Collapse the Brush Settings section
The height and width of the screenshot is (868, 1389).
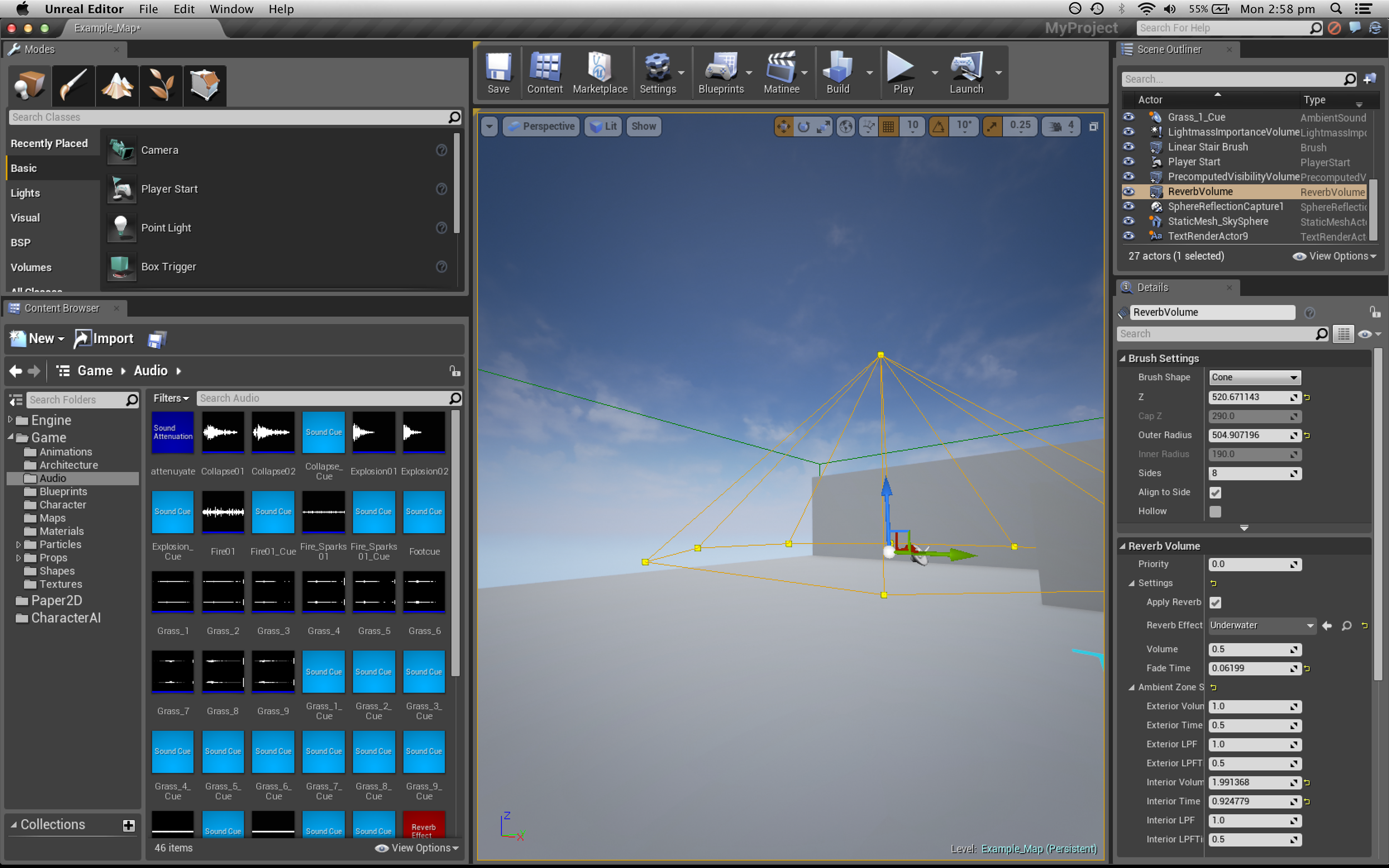click(1122, 358)
